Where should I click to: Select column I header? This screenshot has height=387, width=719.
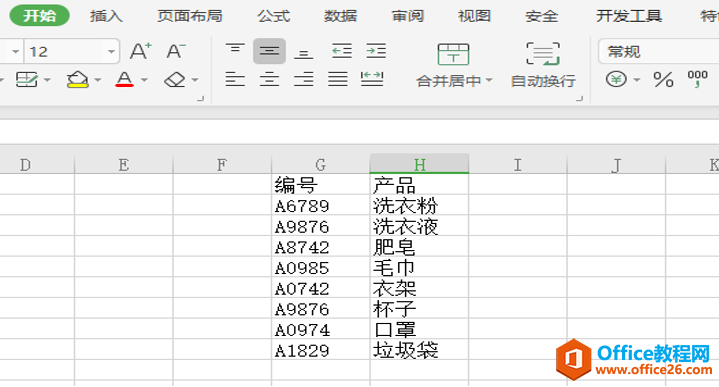pyautogui.click(x=518, y=164)
